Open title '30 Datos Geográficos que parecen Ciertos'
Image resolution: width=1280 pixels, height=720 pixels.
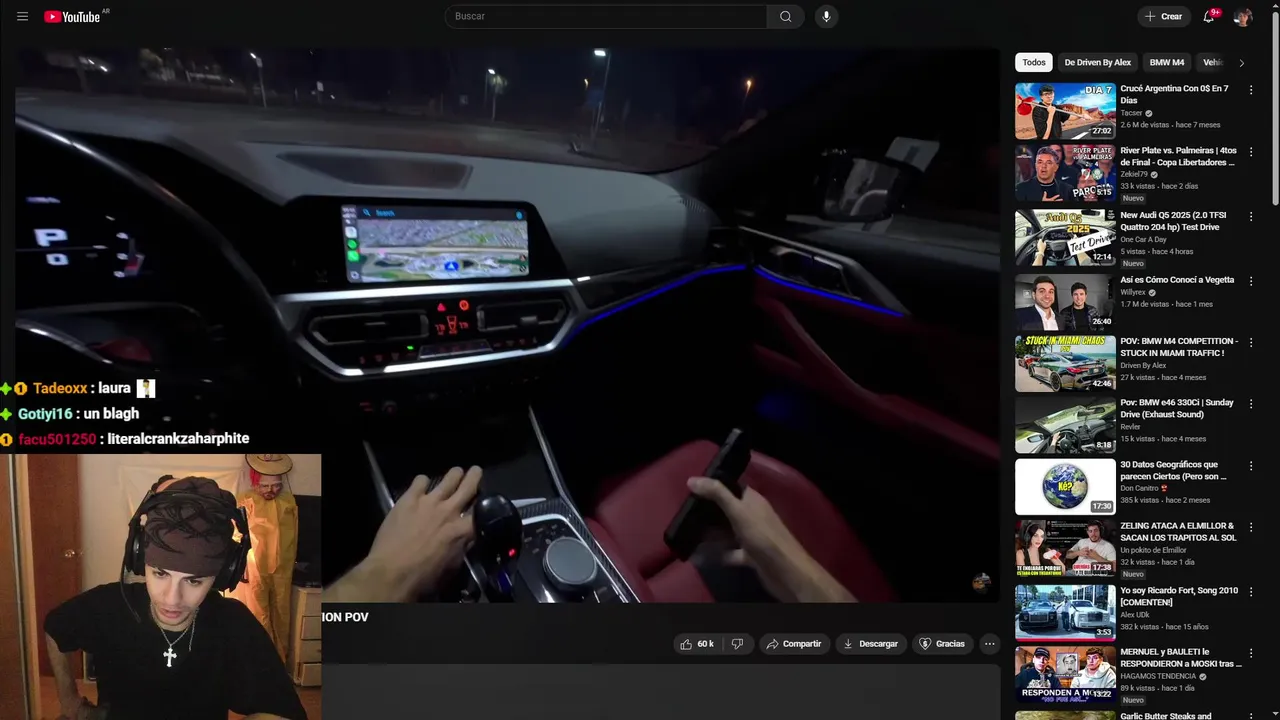[1173, 470]
